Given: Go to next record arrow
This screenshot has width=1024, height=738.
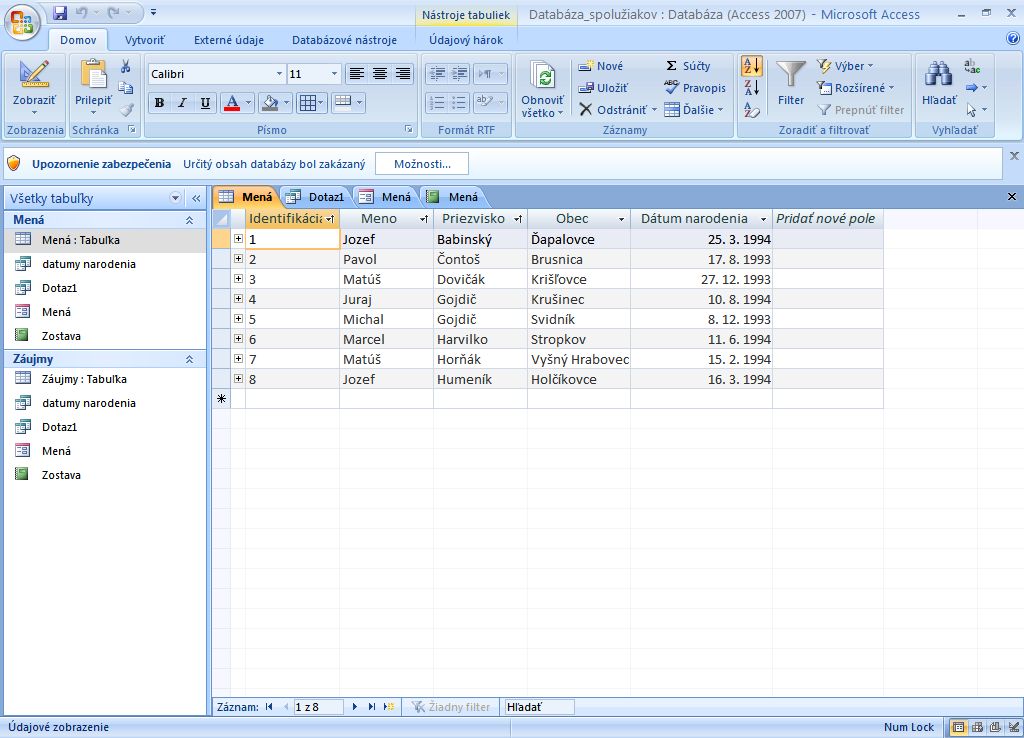Looking at the screenshot, I should click(355, 707).
